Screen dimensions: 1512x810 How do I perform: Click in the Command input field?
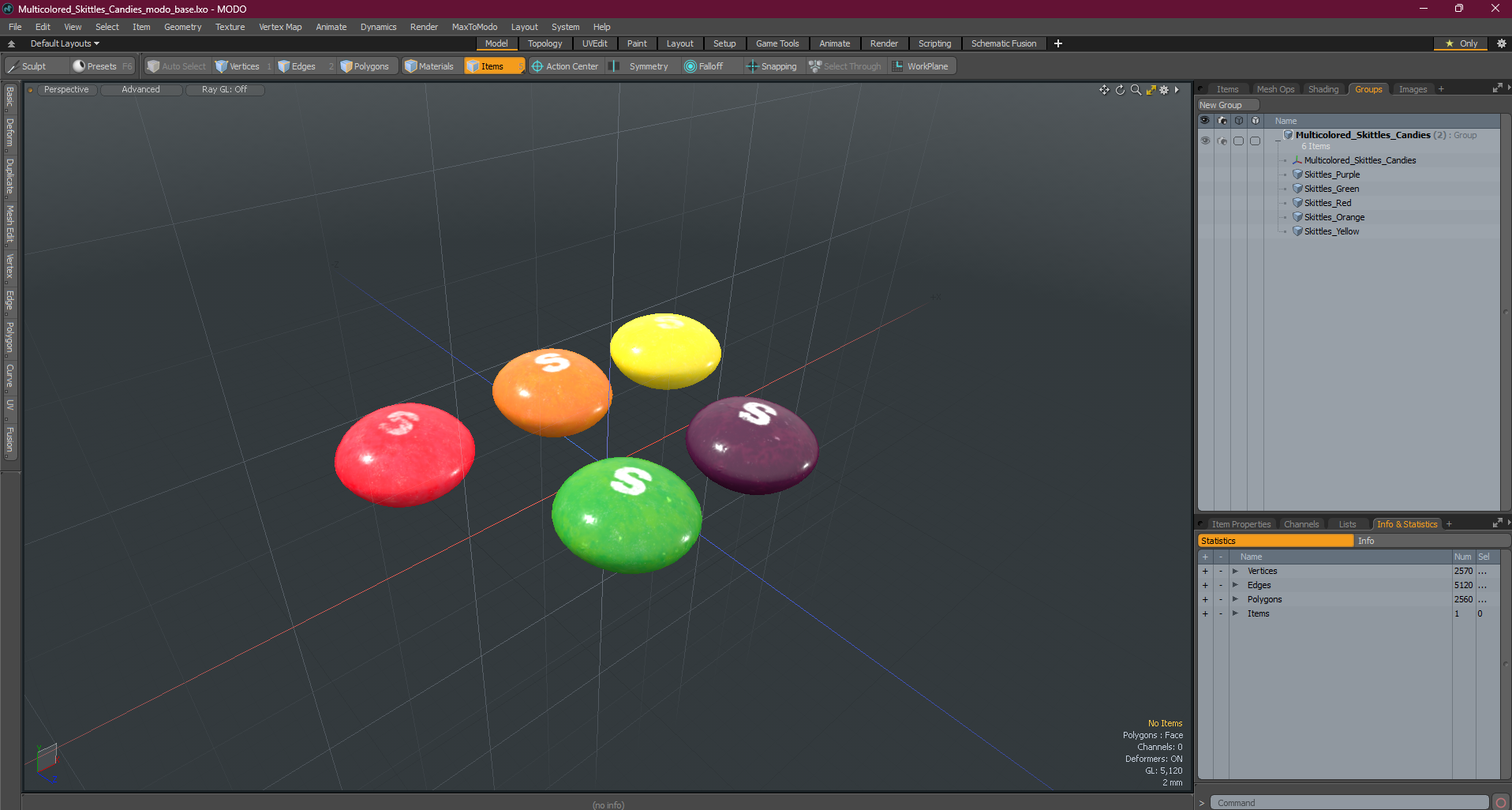pyautogui.click(x=1349, y=803)
